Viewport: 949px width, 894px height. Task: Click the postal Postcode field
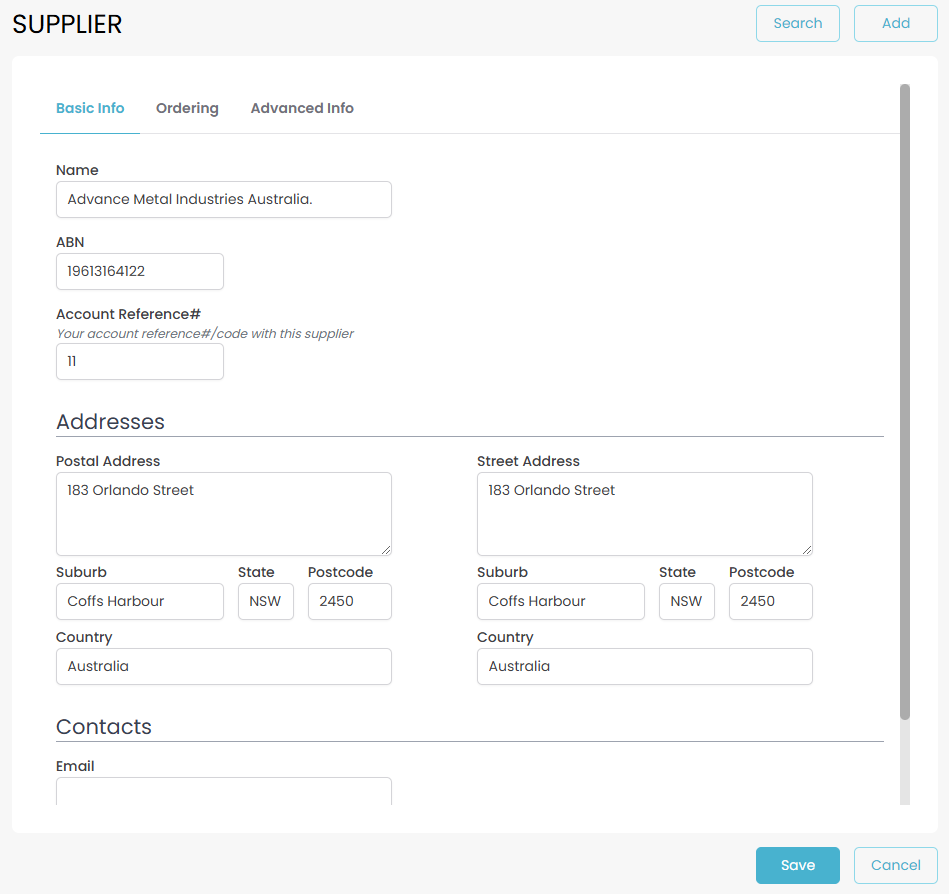tap(349, 601)
